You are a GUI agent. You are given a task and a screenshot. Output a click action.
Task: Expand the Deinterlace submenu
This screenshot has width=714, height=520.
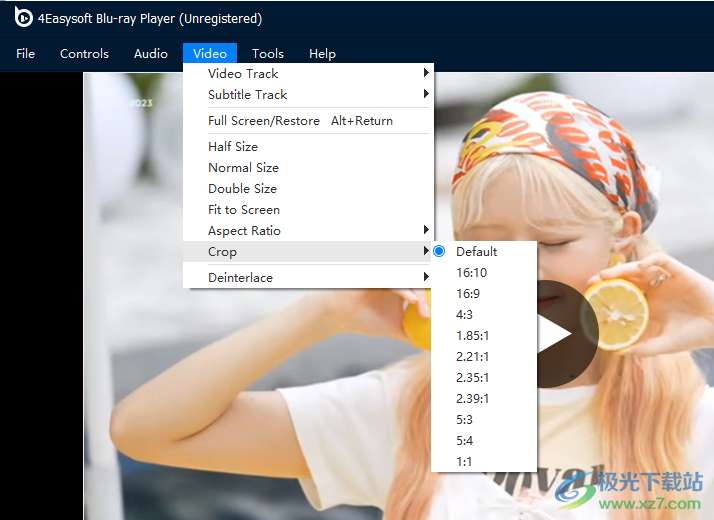point(308,277)
